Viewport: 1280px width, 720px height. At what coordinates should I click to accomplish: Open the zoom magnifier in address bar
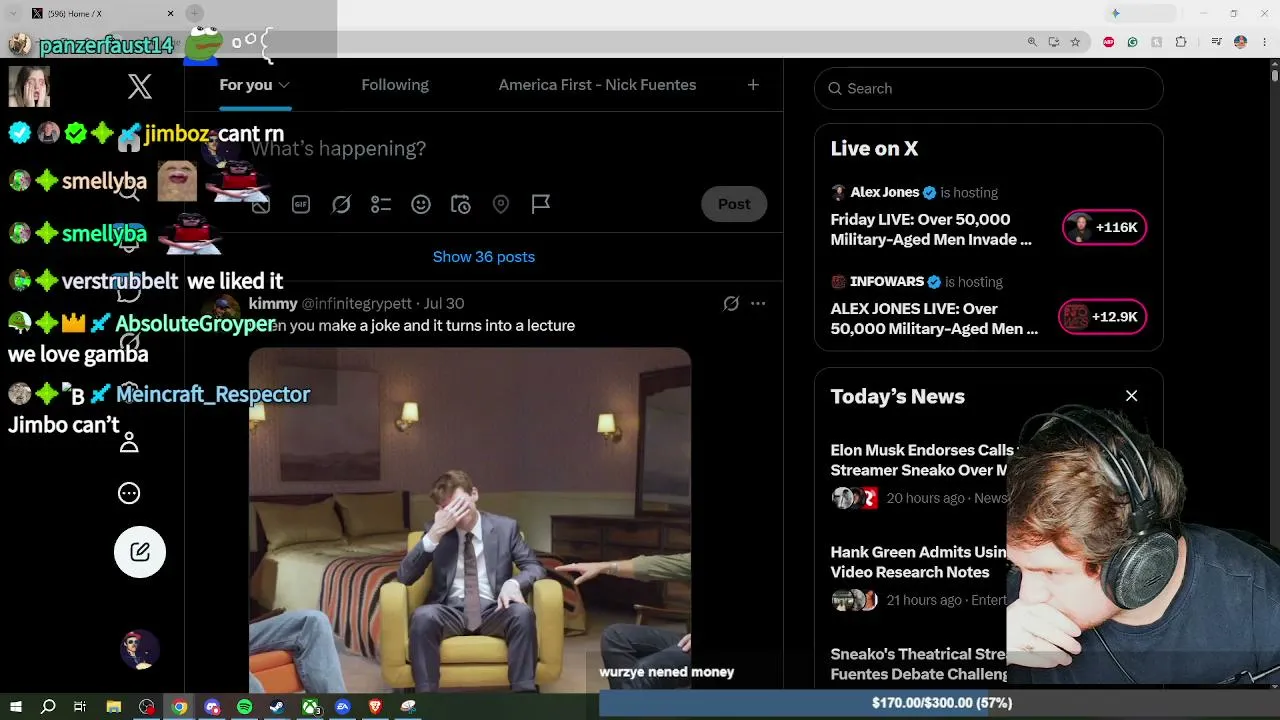1032,42
